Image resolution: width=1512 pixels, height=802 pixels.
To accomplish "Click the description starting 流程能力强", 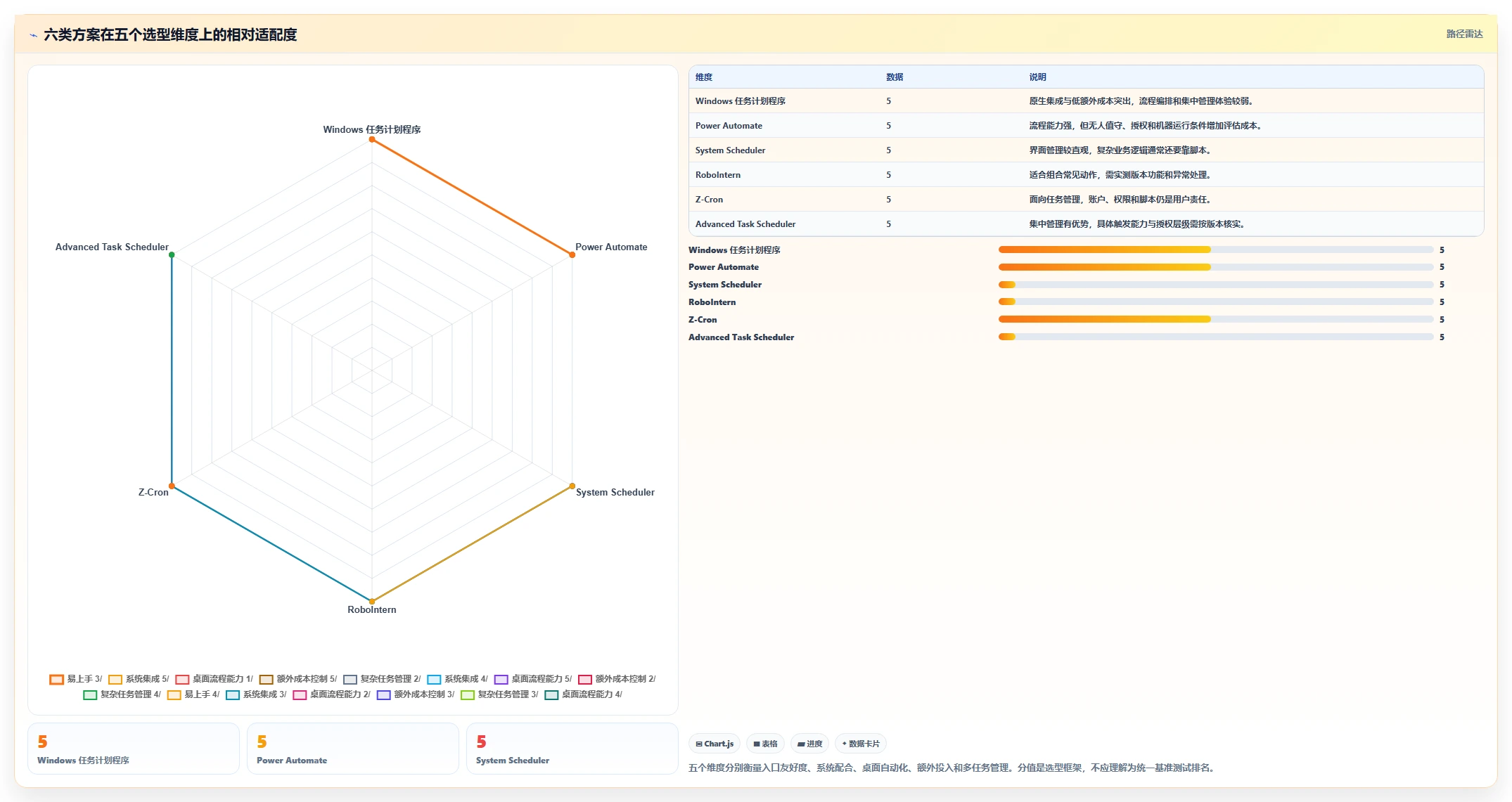I will coord(1146,126).
